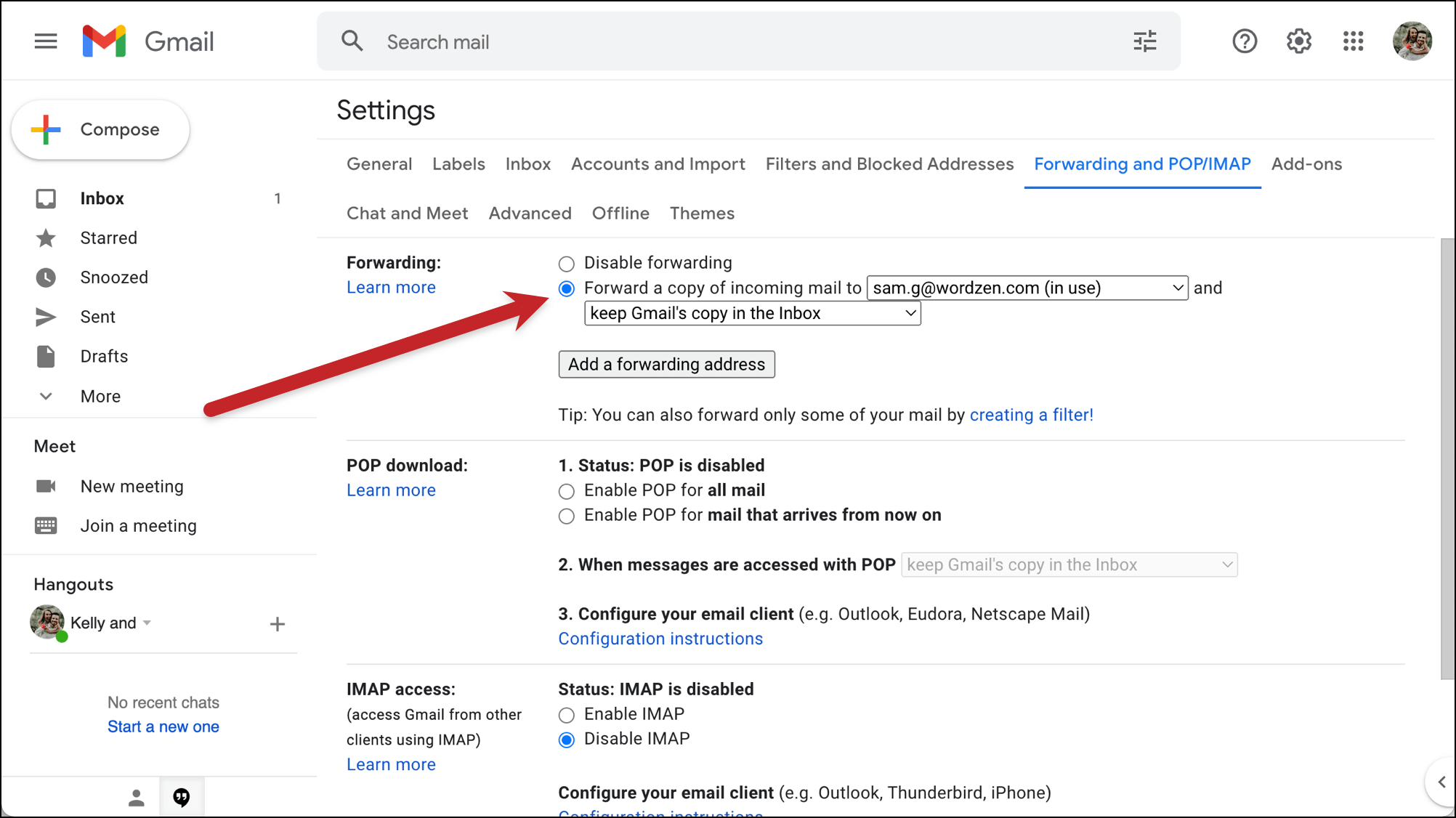Start a New meeting camera icon
Screen dimensions: 1456x818
(x=46, y=486)
